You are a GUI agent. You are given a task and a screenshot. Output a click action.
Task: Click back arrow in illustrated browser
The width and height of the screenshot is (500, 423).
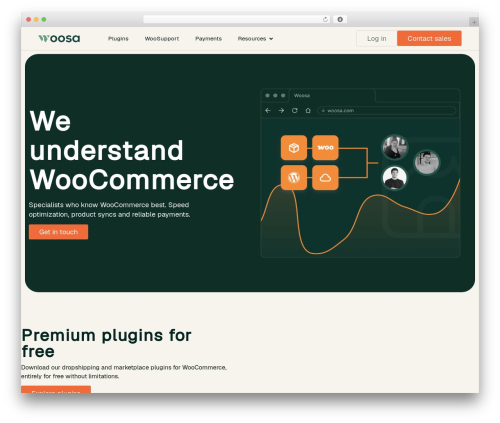click(268, 110)
